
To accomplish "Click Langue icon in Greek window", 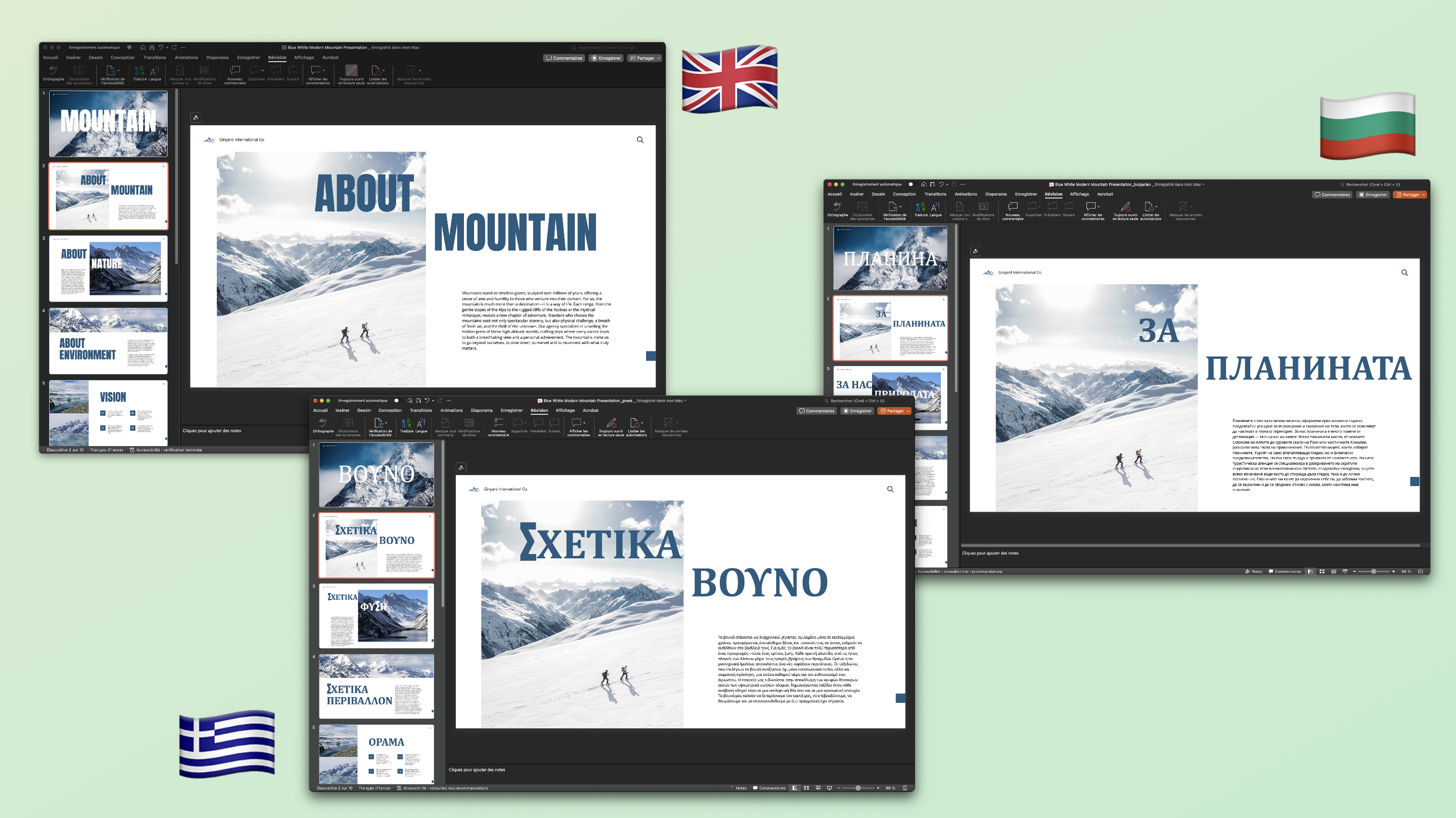I will (421, 423).
